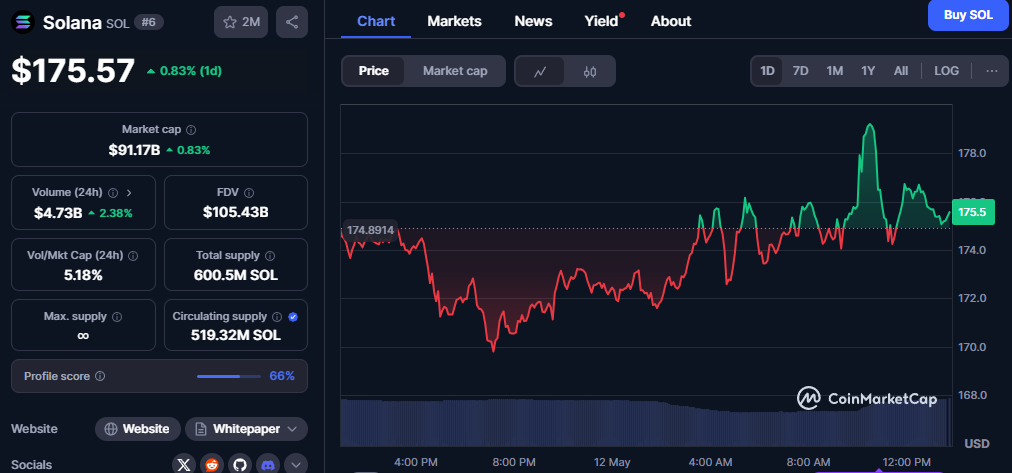Set chart range to 1Y
The width and height of the screenshot is (1012, 473).
point(868,71)
